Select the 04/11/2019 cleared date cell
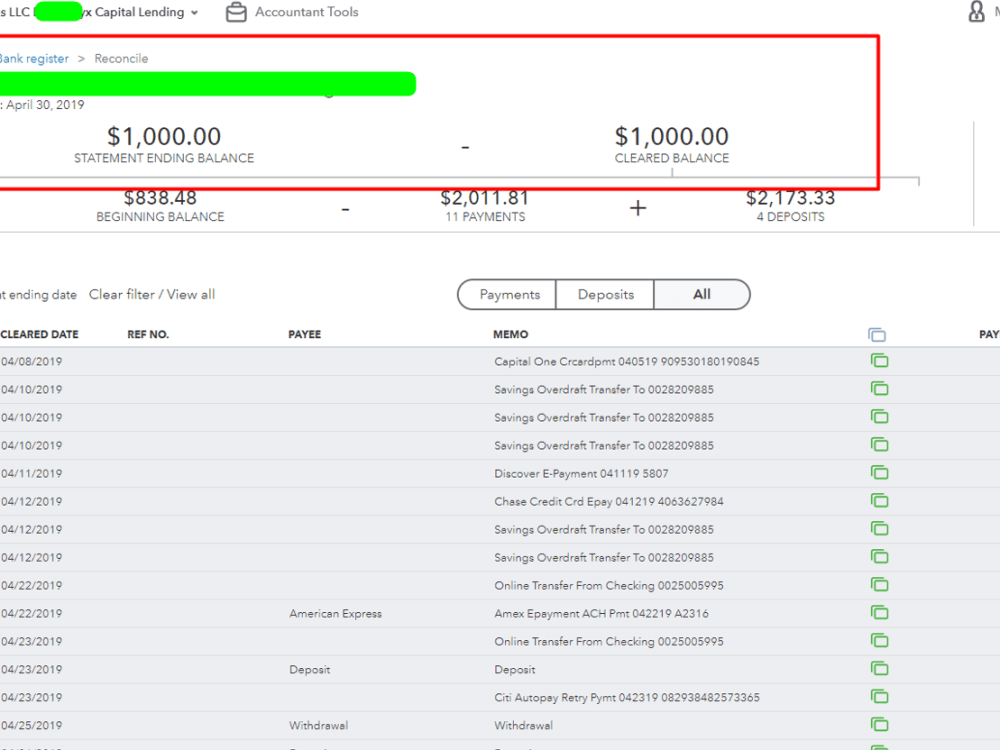The width and height of the screenshot is (1000, 750). [31, 474]
